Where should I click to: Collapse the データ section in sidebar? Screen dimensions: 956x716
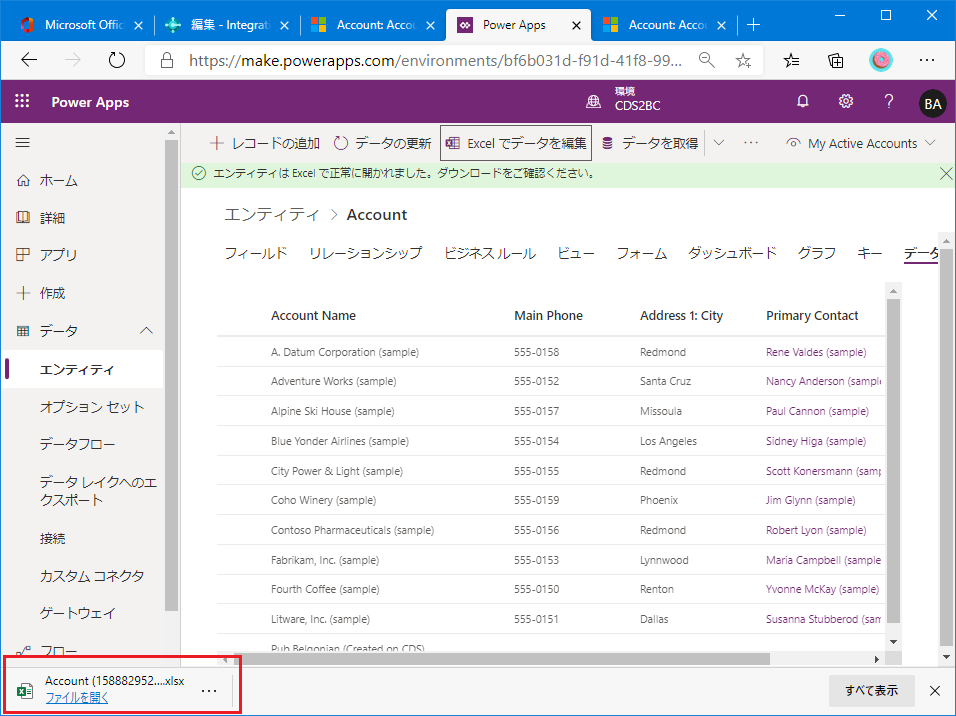[146, 331]
